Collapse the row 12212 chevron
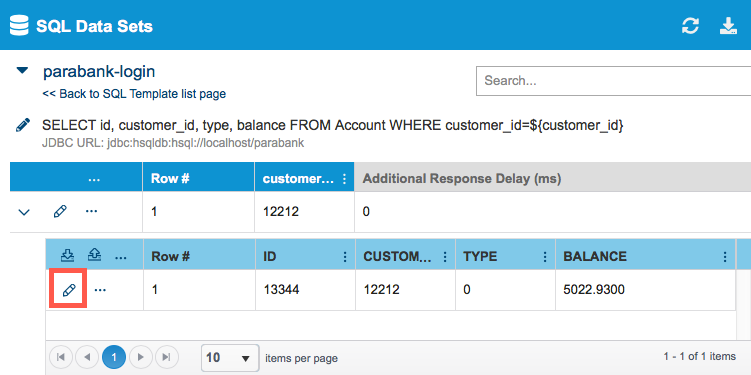 coord(23,212)
